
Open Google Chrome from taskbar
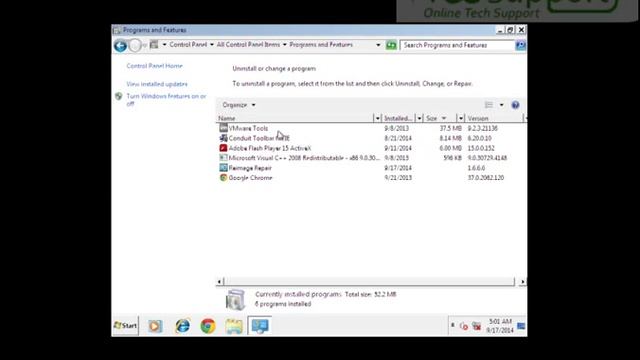click(x=208, y=326)
